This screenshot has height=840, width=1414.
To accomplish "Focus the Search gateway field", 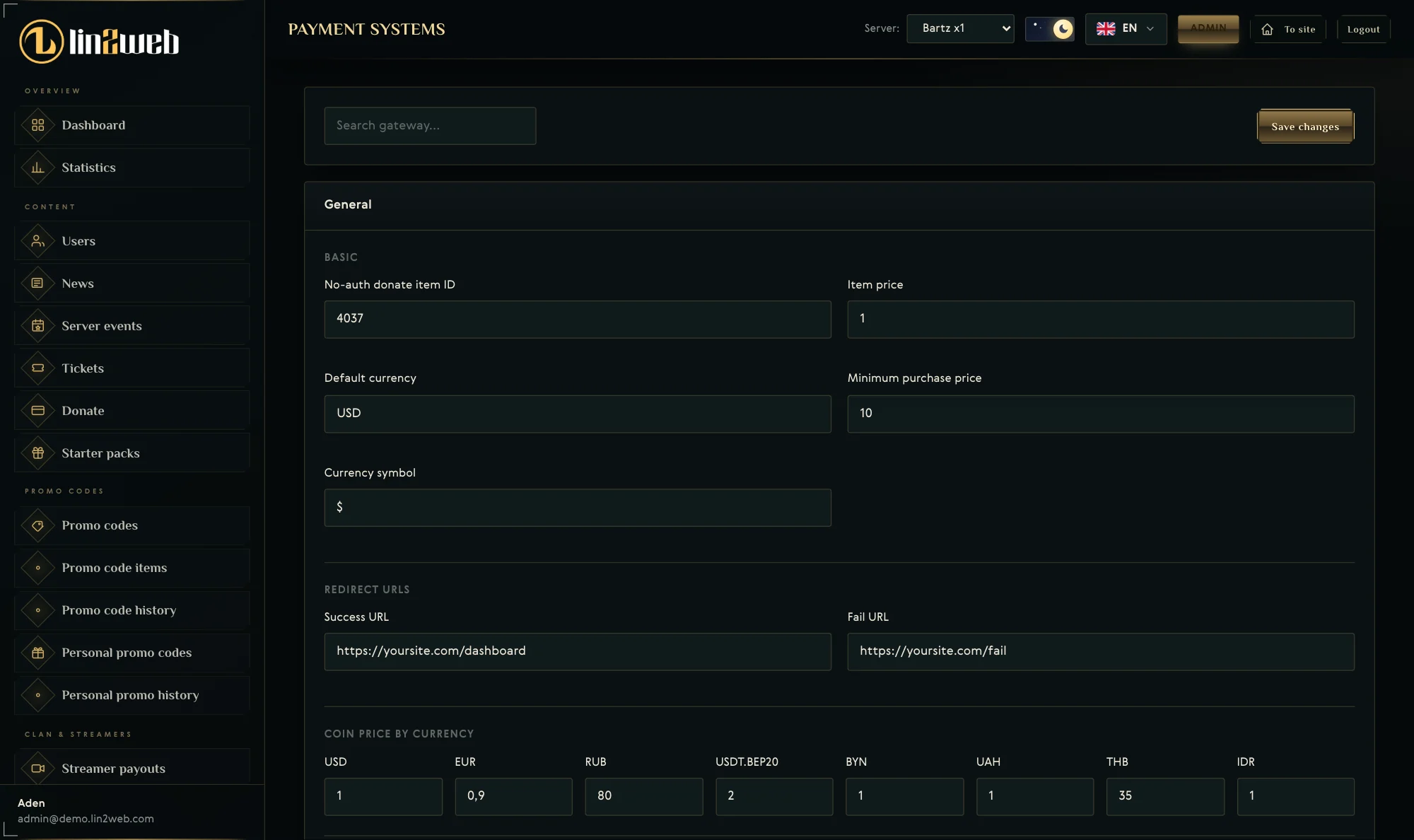I will click(x=430, y=126).
